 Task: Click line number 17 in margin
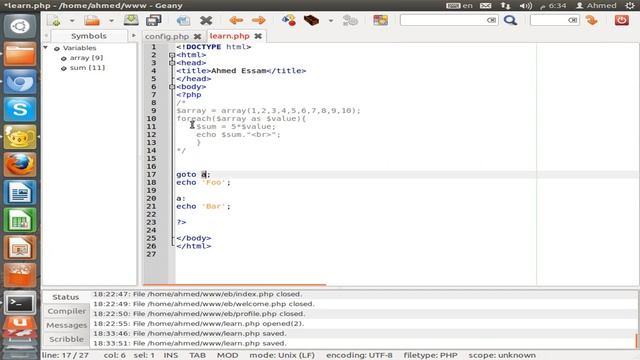[151, 174]
